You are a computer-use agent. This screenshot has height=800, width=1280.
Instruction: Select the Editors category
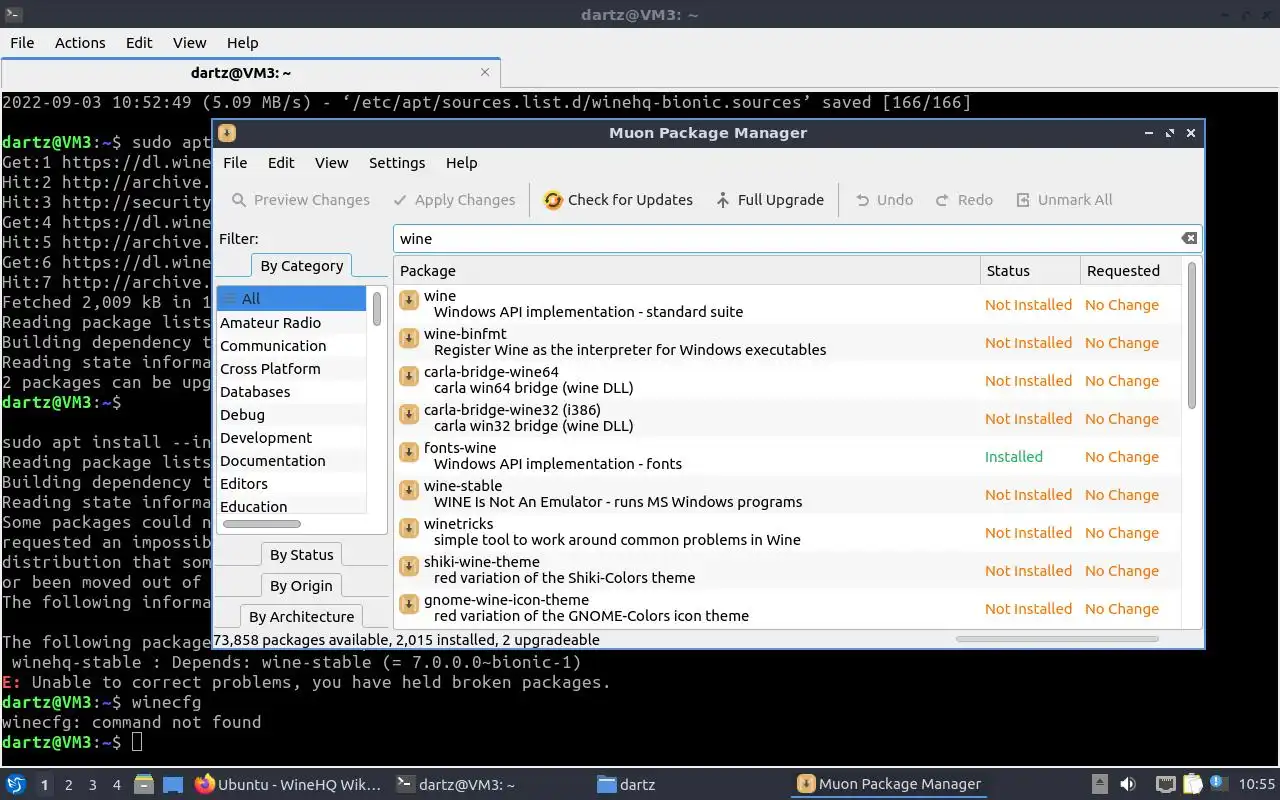point(293,484)
